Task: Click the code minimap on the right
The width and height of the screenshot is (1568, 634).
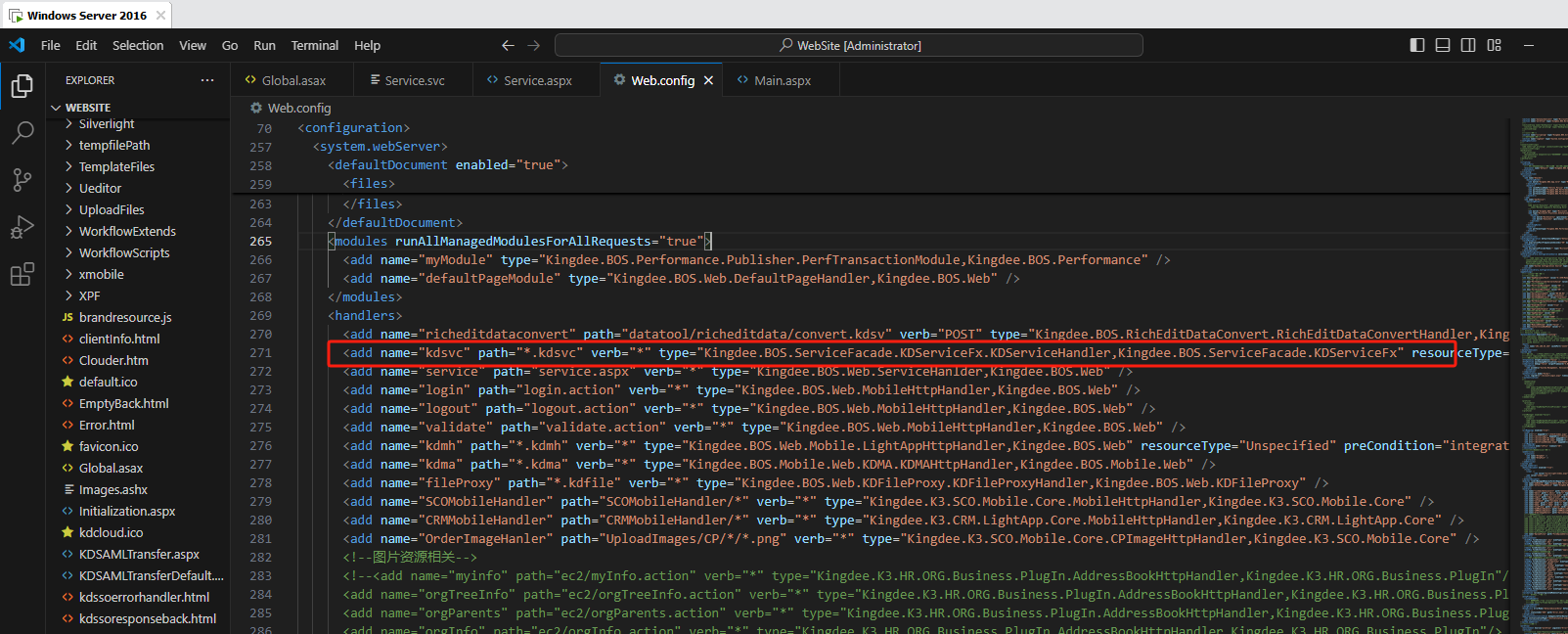Action: click(x=1543, y=376)
